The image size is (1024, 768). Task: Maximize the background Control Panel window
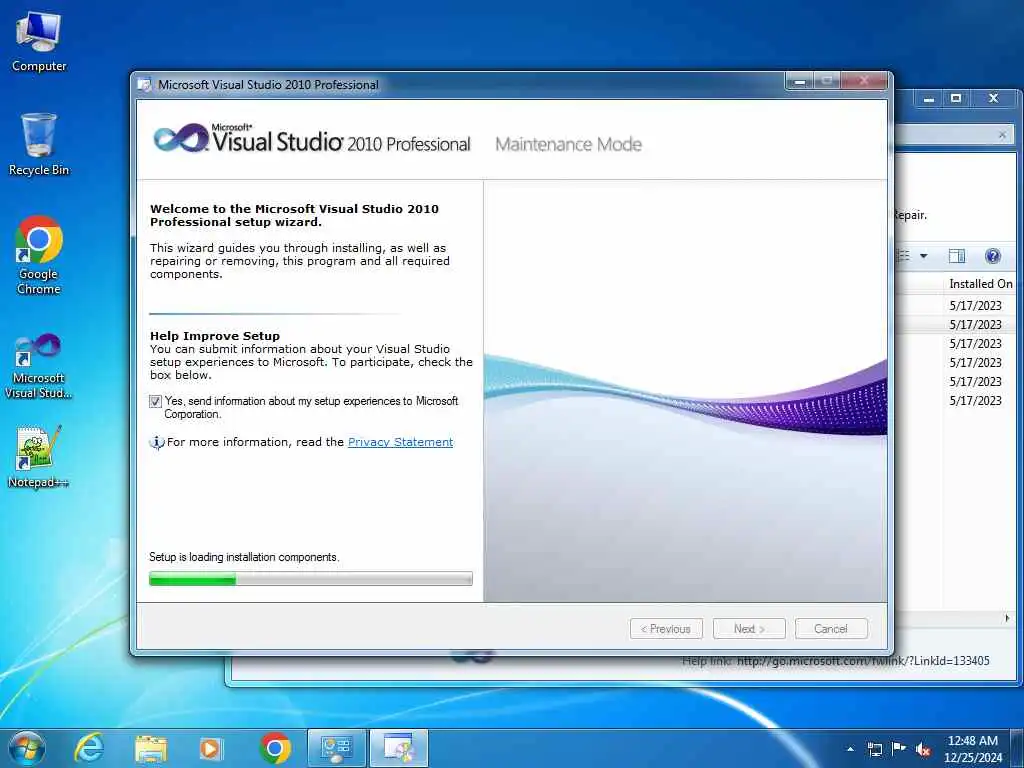[957, 99]
